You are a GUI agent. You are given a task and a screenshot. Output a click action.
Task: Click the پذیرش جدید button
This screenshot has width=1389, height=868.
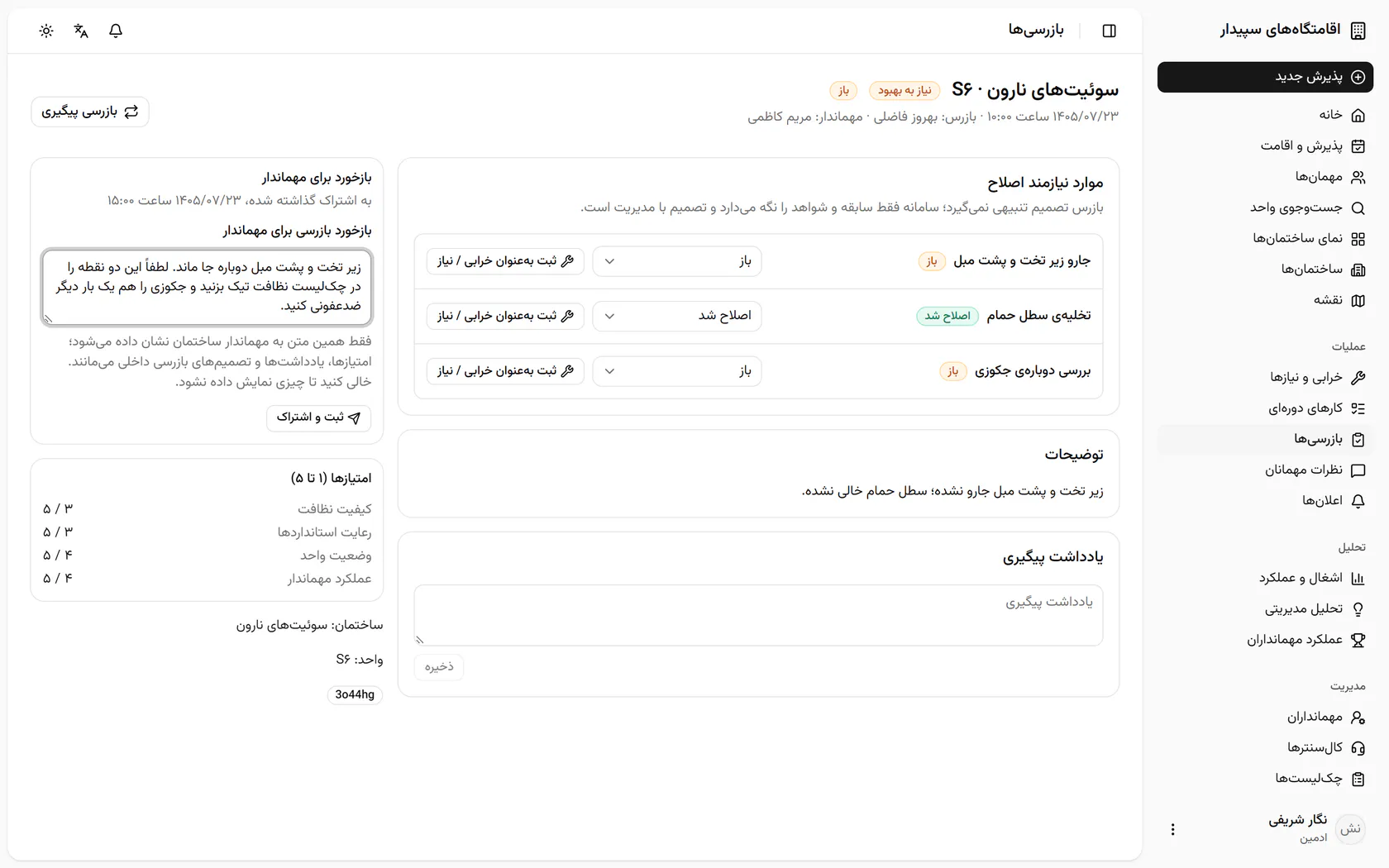point(1265,77)
